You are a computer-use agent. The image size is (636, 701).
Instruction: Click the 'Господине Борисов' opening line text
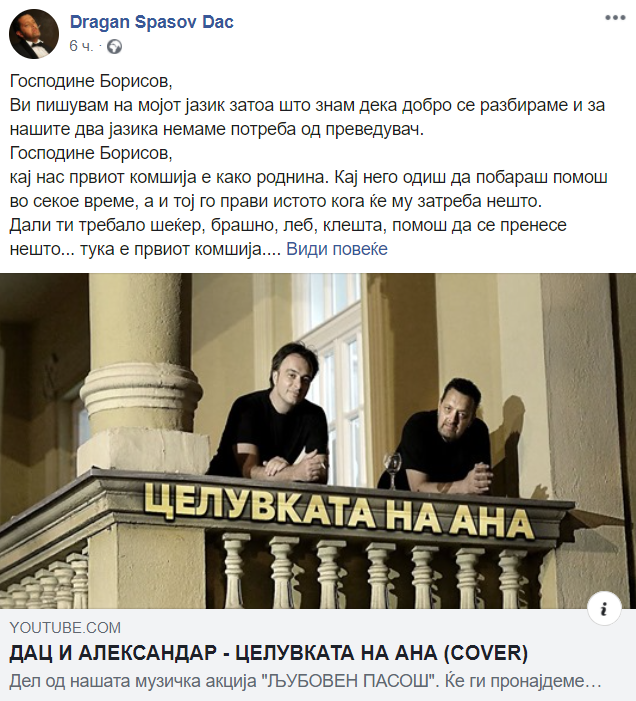[x=91, y=81]
